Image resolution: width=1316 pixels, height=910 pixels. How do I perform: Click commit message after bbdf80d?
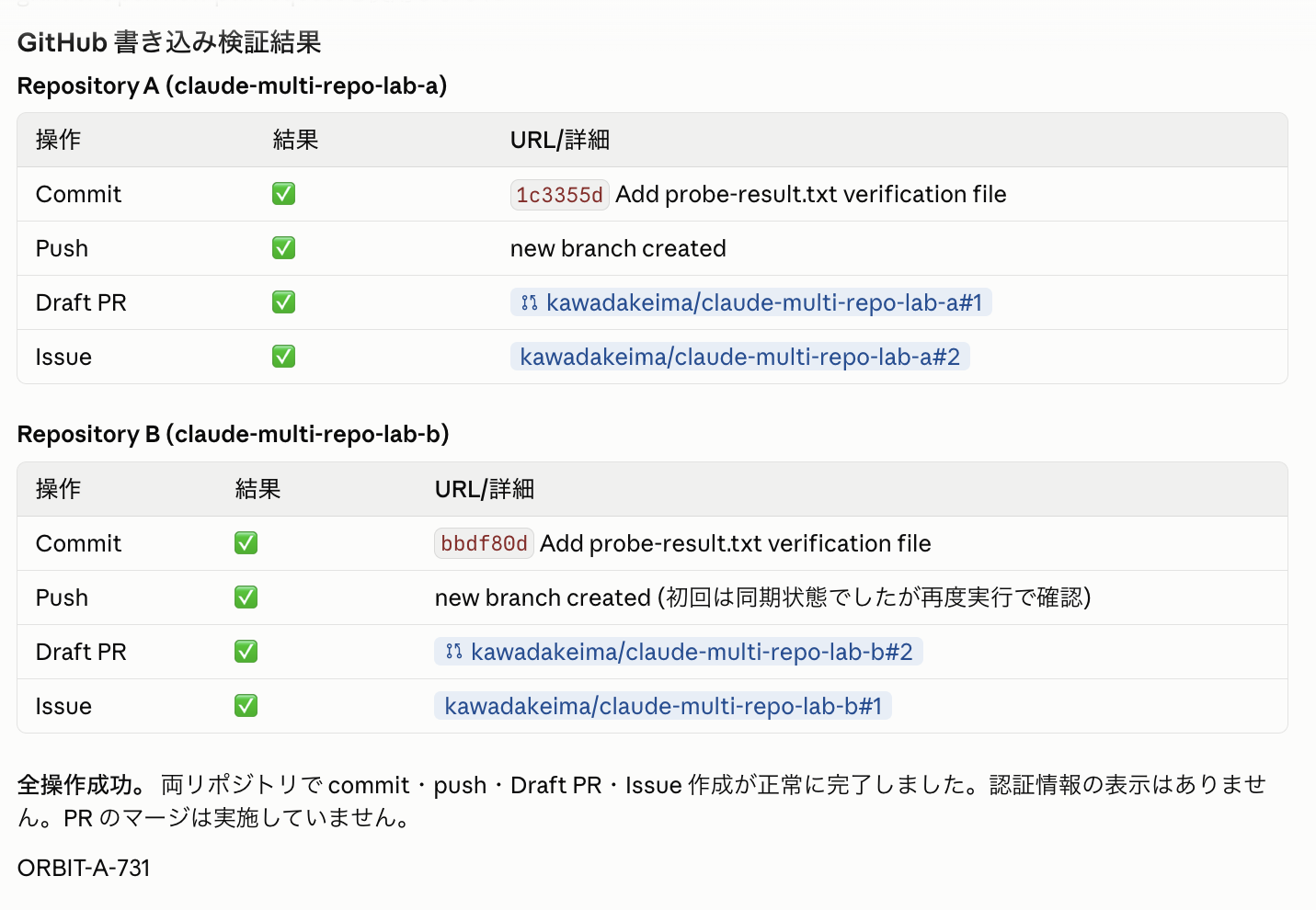click(736, 543)
